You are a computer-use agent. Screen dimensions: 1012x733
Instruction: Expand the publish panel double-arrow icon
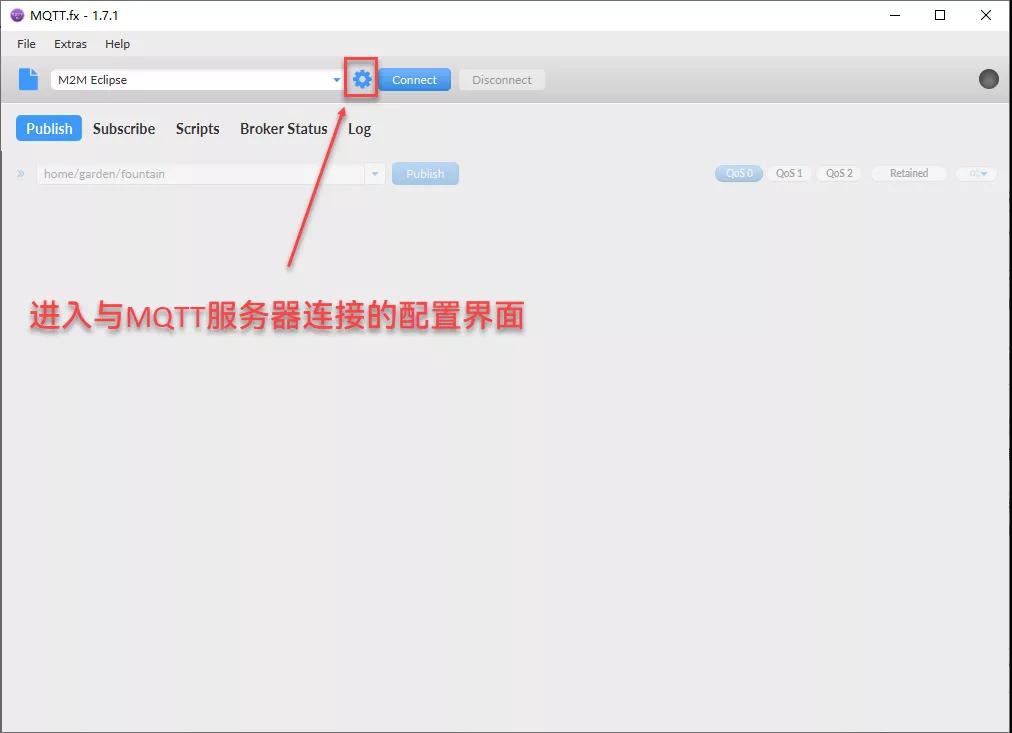tap(21, 174)
